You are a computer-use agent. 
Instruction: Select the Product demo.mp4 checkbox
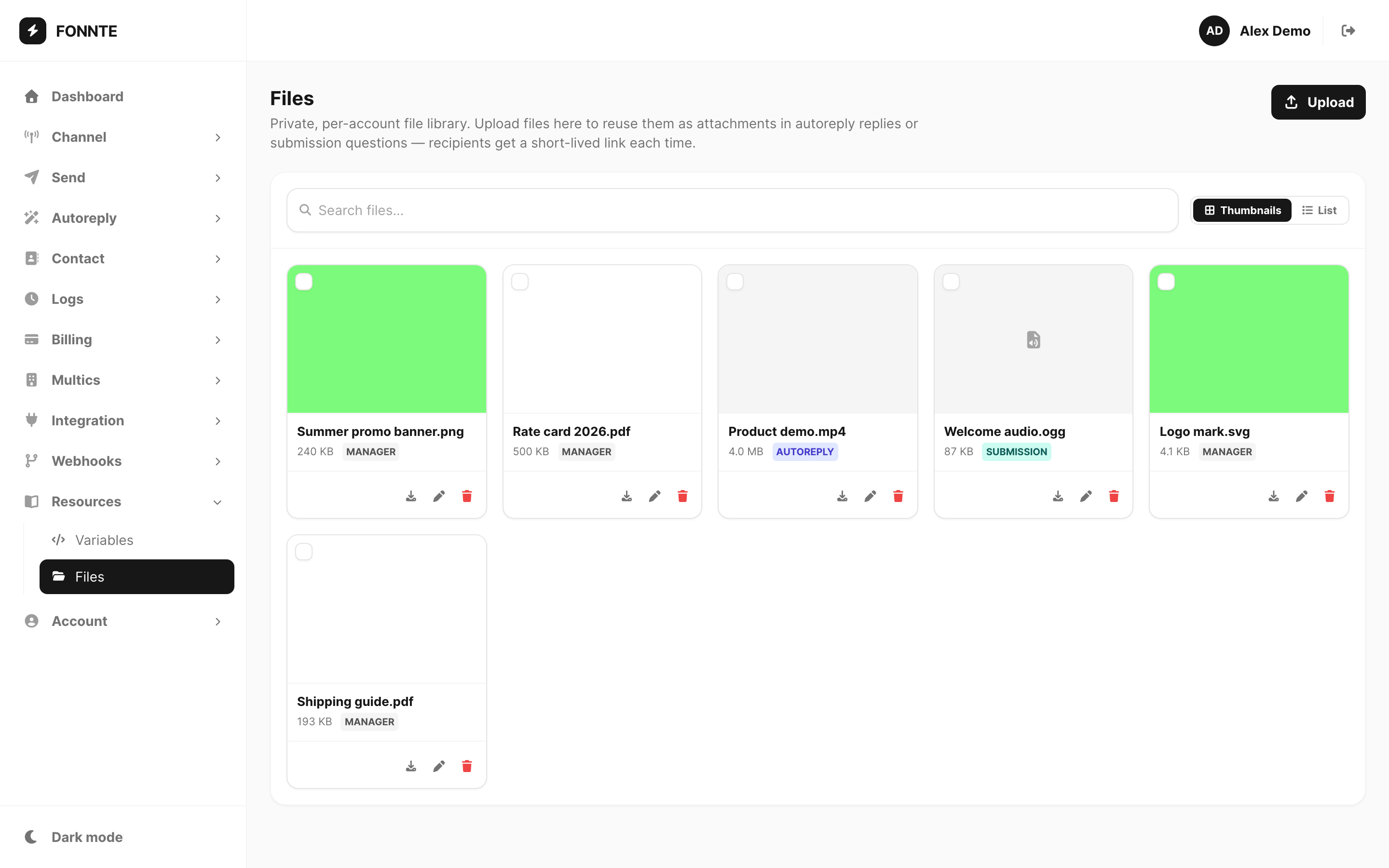pyautogui.click(x=735, y=282)
